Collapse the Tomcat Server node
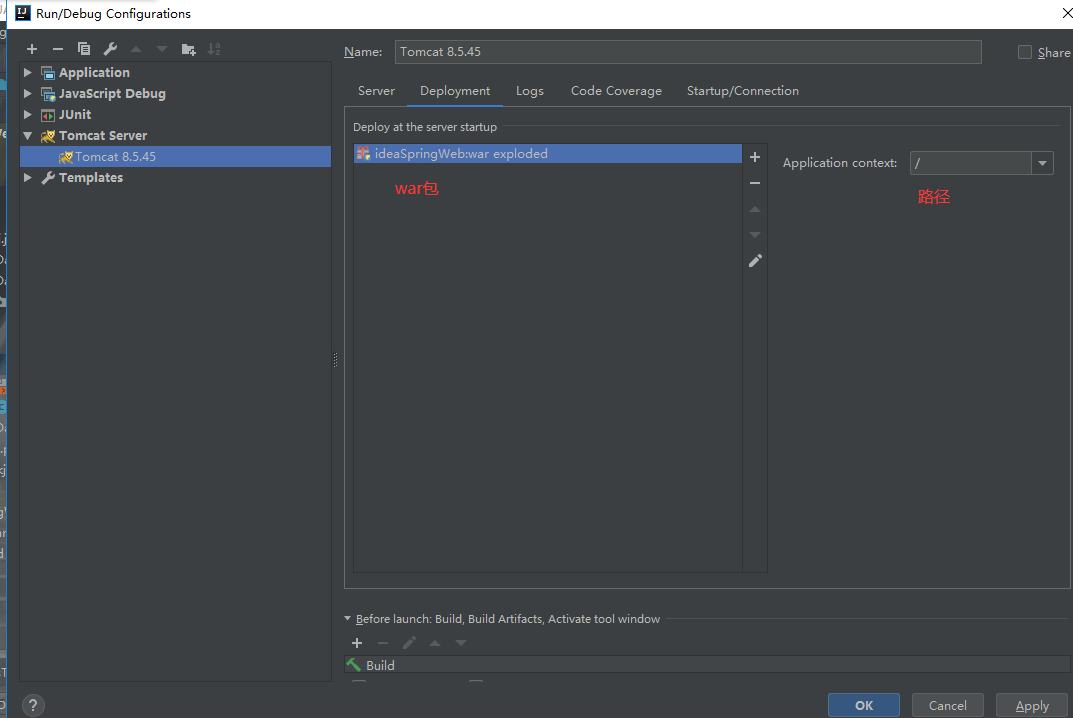 27,136
